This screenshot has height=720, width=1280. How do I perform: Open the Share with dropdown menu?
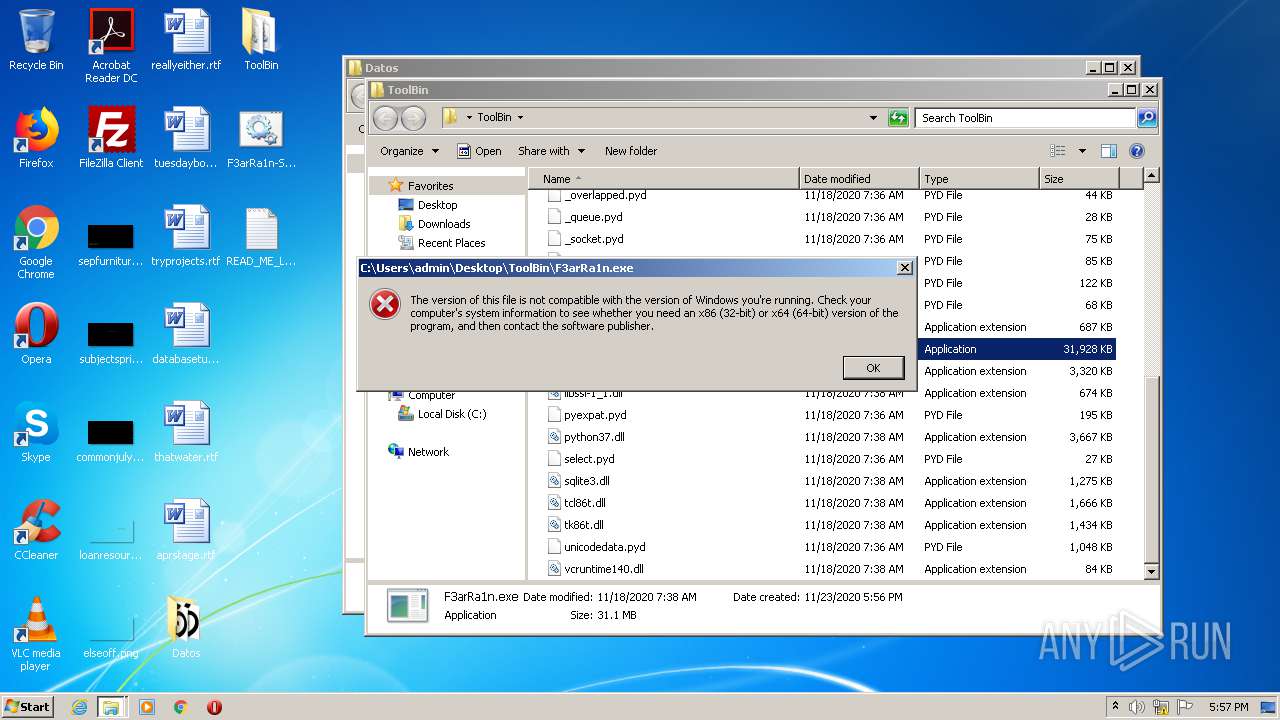[x=551, y=151]
